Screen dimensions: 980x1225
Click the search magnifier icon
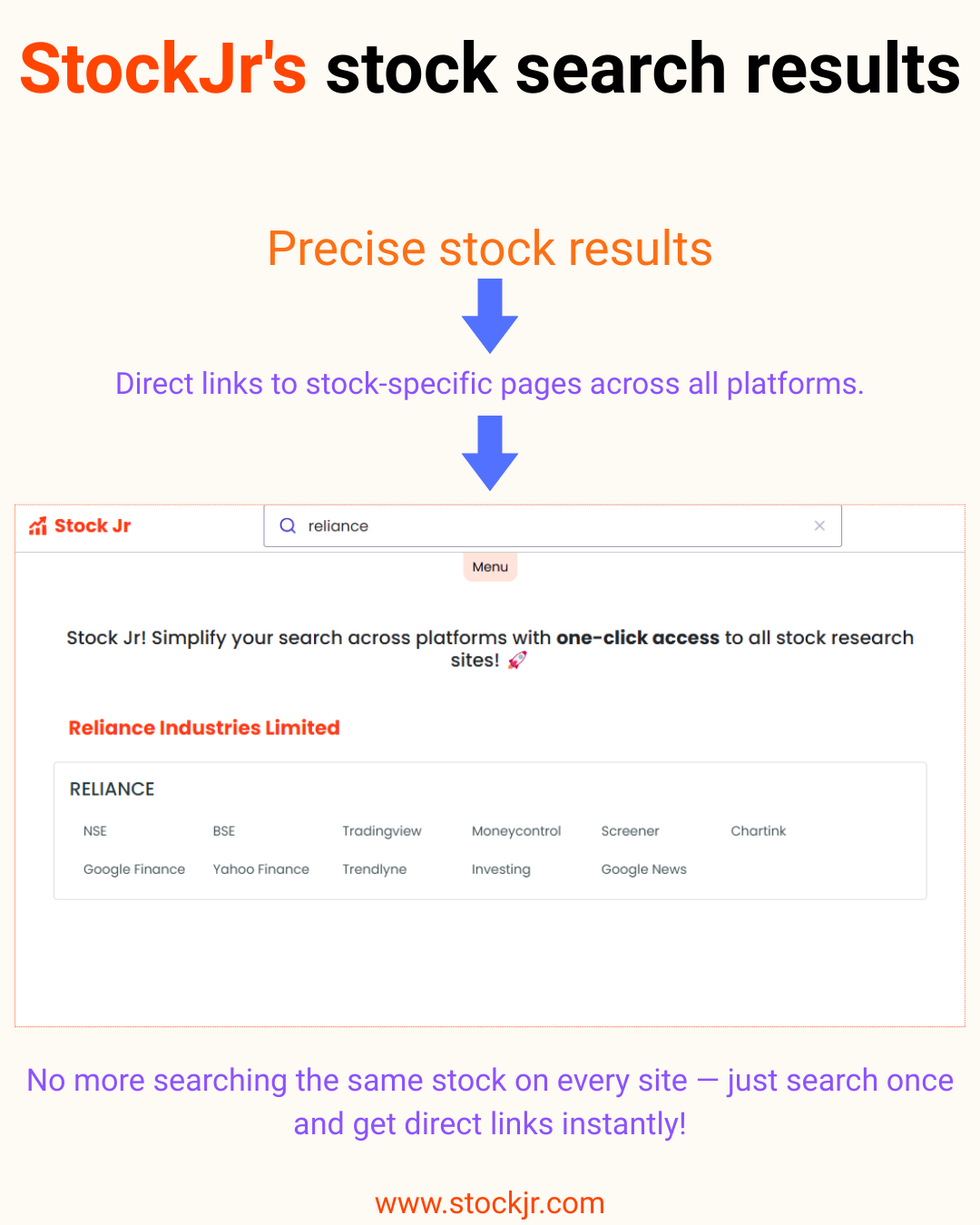click(288, 525)
